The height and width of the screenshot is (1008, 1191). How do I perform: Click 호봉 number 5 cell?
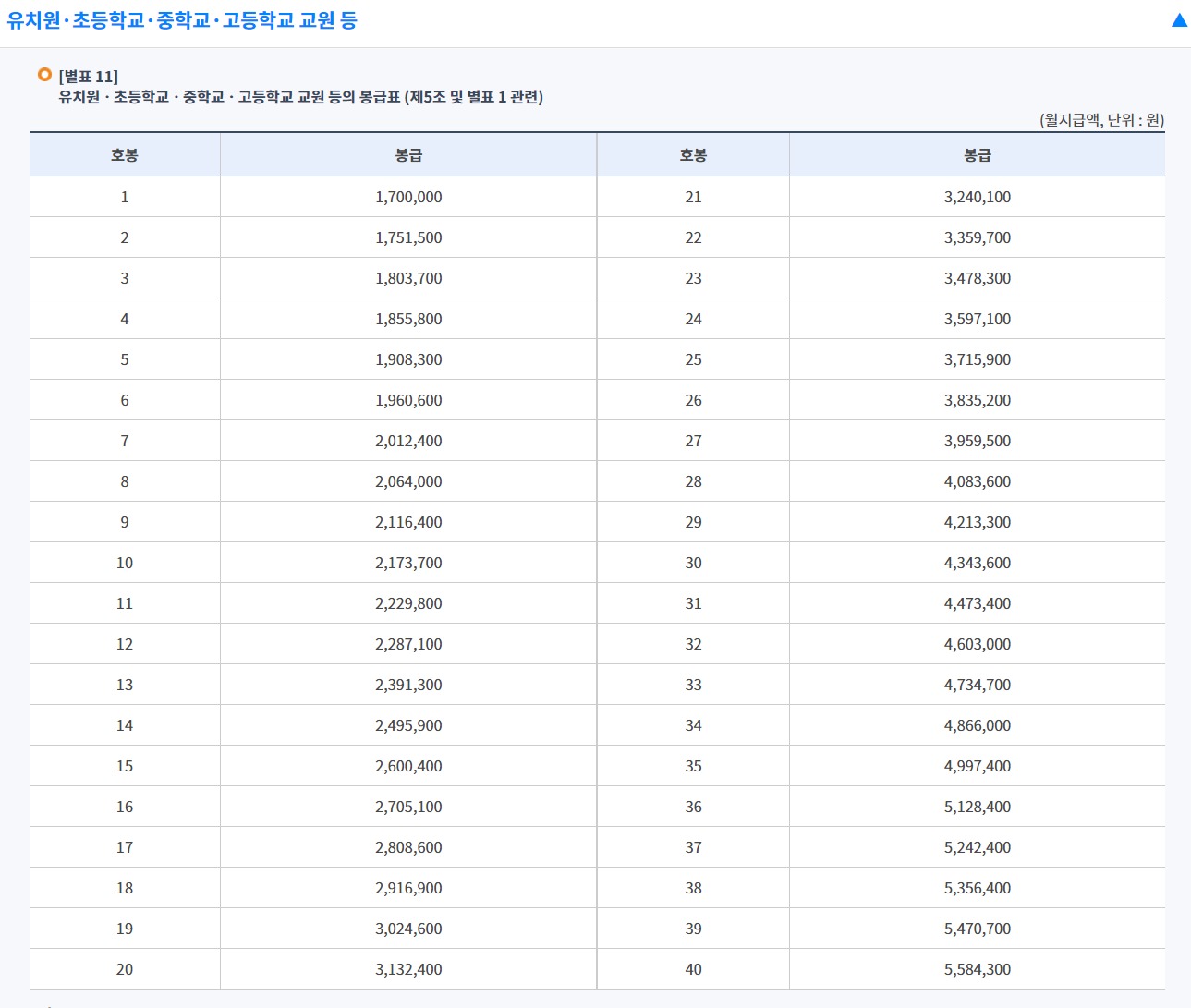pos(125,359)
